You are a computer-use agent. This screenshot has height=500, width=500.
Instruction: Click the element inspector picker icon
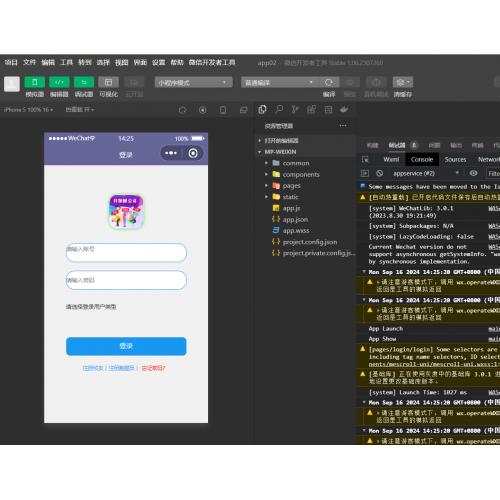point(365,160)
